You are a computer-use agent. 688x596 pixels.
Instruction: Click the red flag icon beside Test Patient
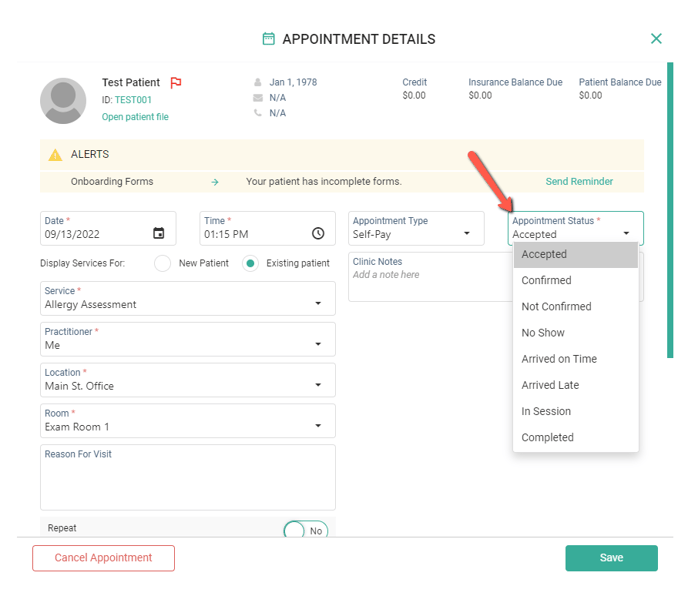click(176, 83)
